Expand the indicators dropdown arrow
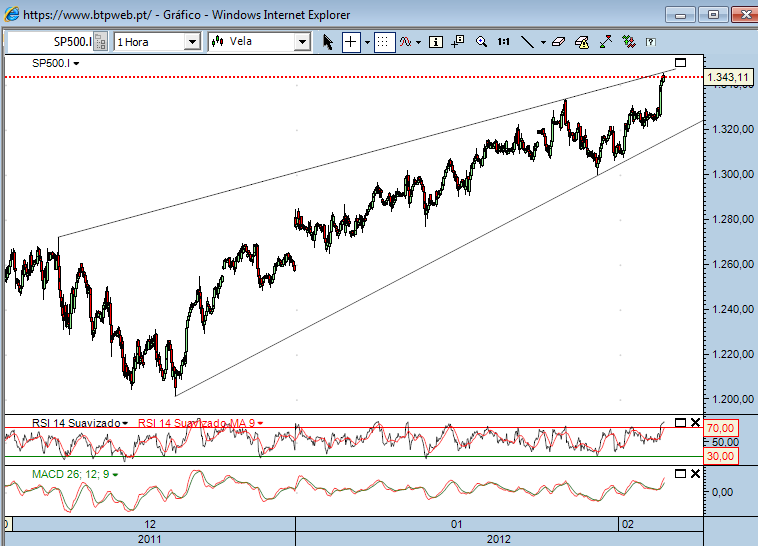This screenshot has height=546, width=758. click(x=419, y=43)
